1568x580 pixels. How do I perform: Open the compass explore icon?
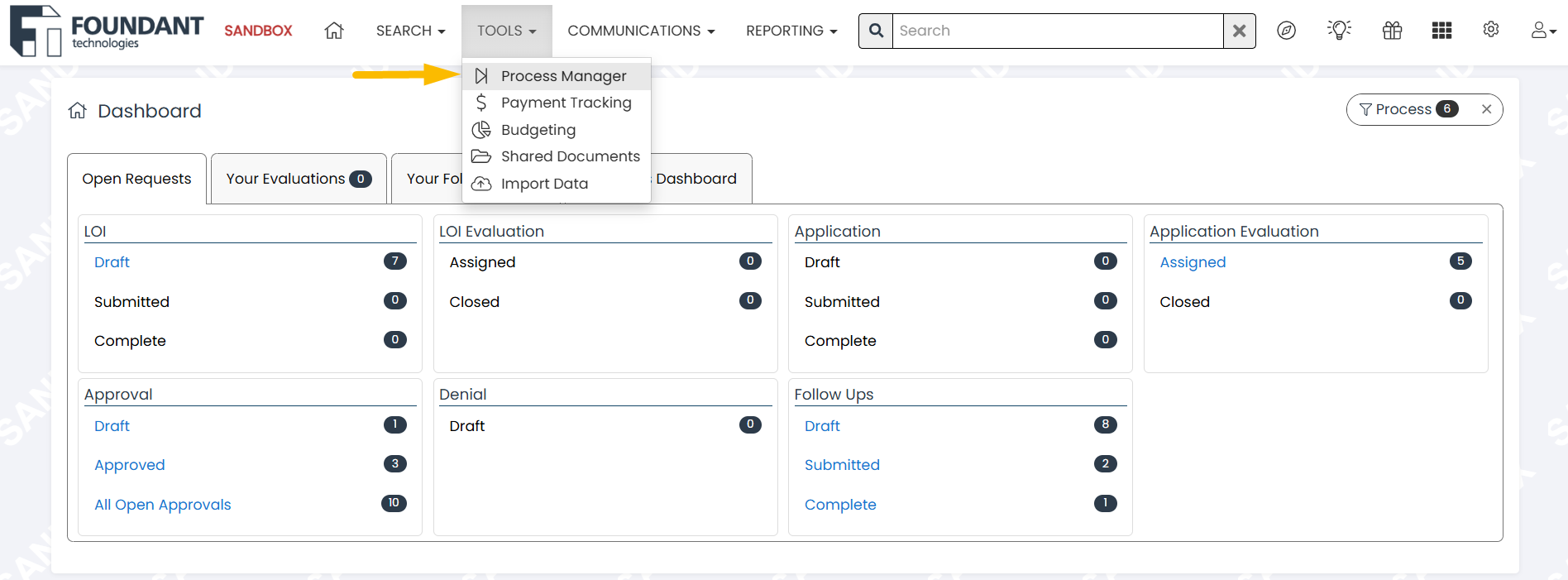[1286, 31]
